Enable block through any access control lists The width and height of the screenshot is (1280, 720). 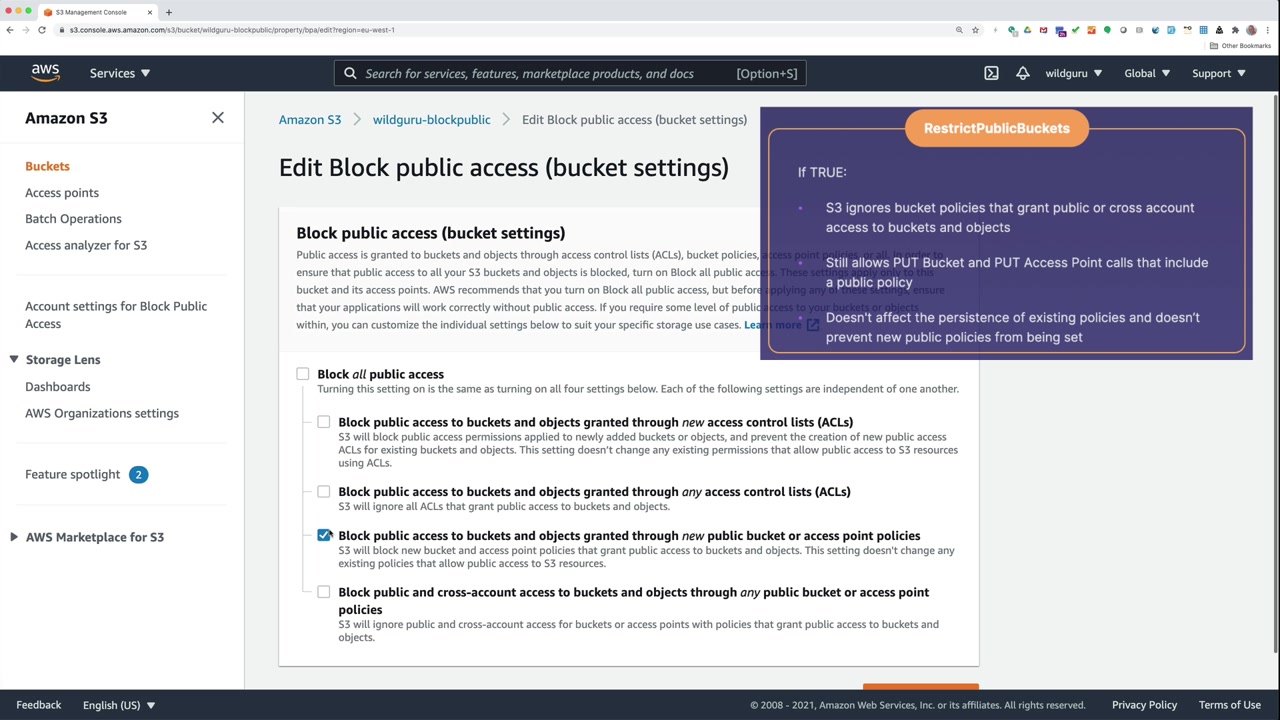324,491
